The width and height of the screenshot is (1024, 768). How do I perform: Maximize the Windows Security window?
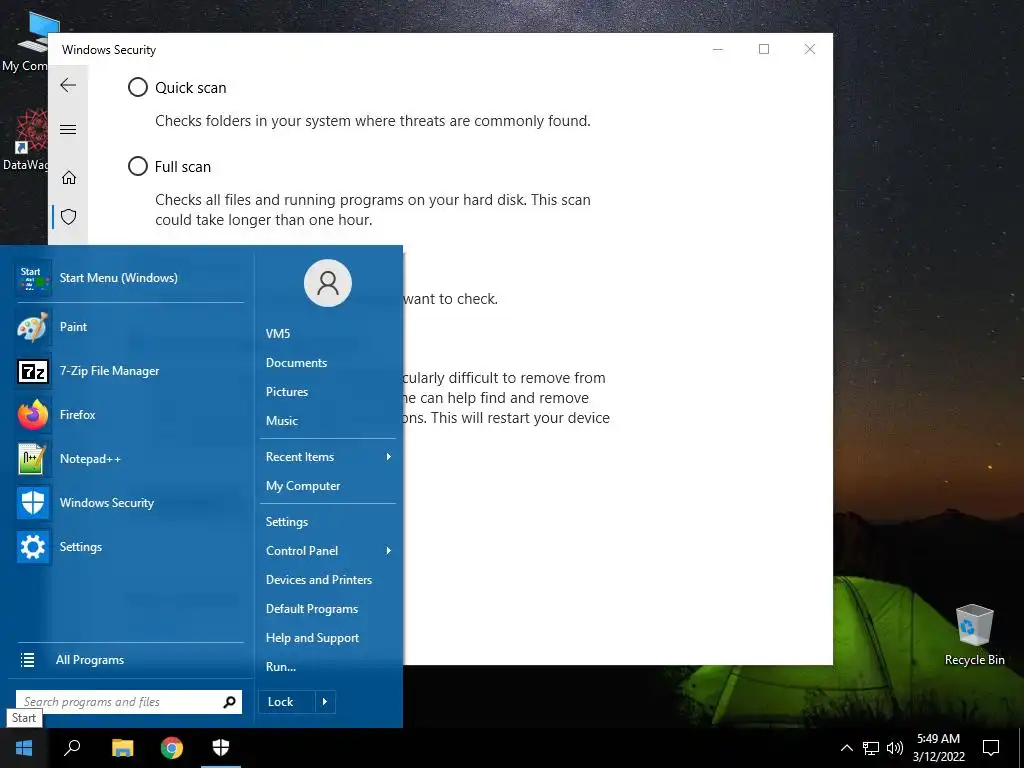point(763,49)
